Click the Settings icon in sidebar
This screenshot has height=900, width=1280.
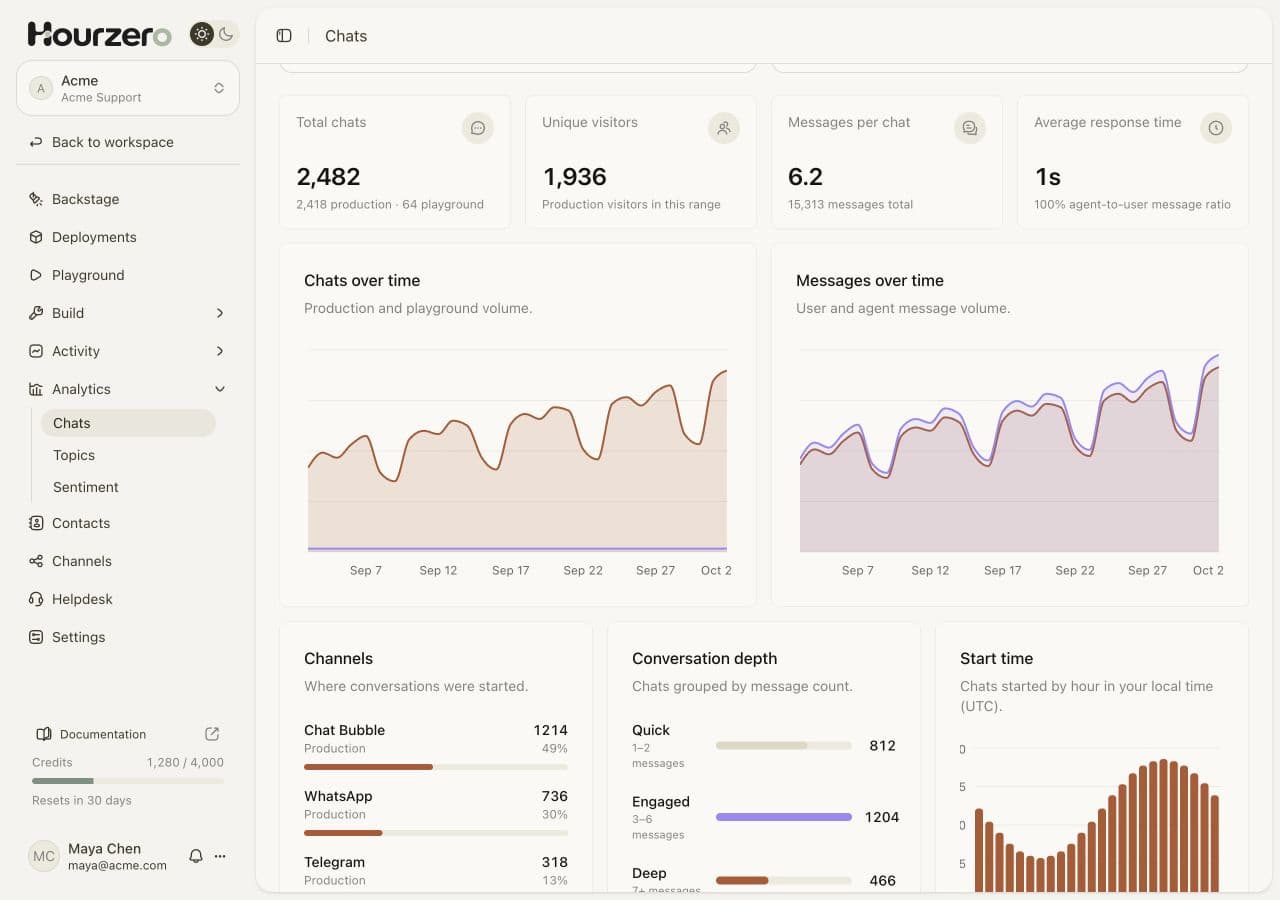click(36, 637)
